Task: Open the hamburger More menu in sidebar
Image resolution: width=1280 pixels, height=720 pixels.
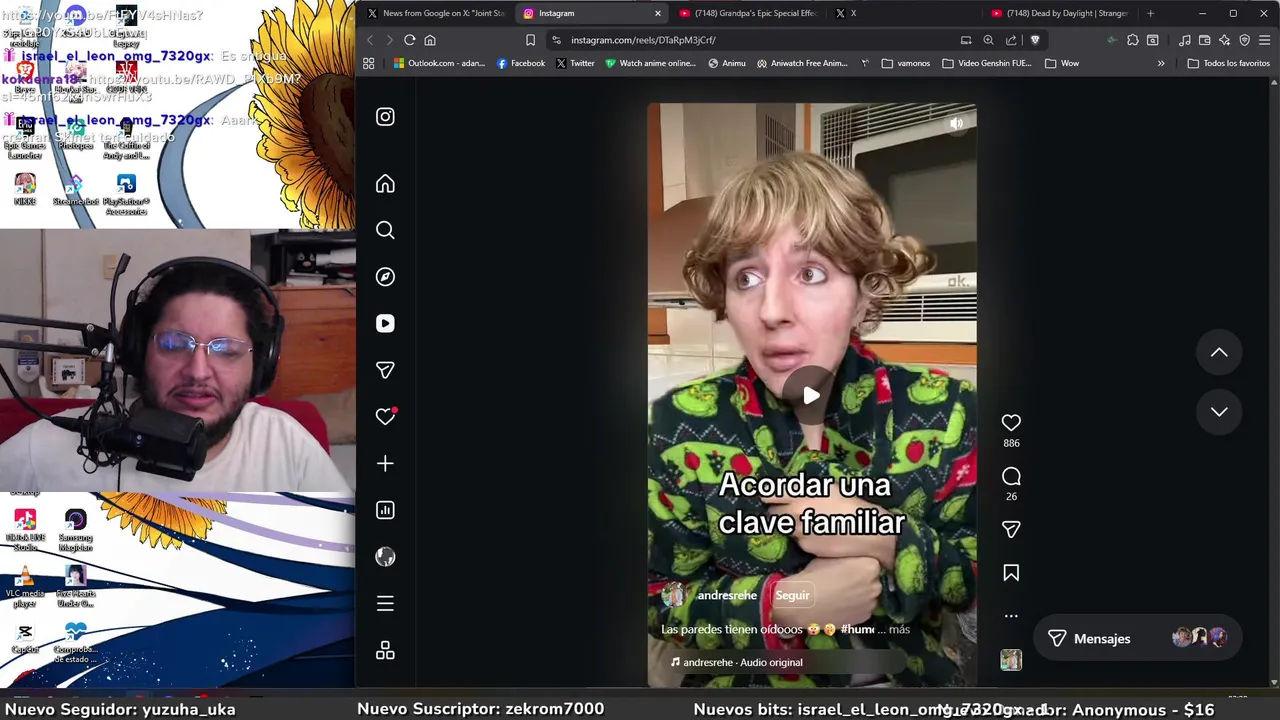Action: pos(385,603)
